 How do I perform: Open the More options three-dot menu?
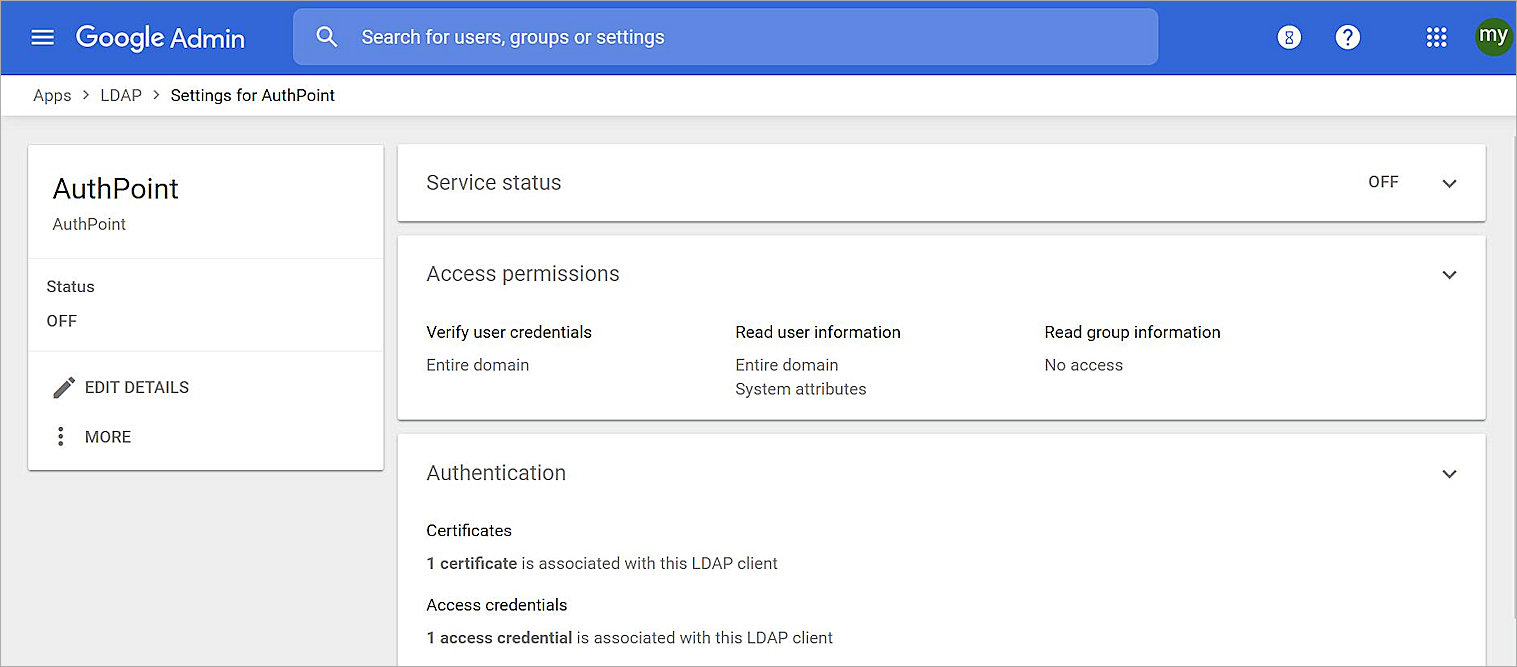pos(60,436)
